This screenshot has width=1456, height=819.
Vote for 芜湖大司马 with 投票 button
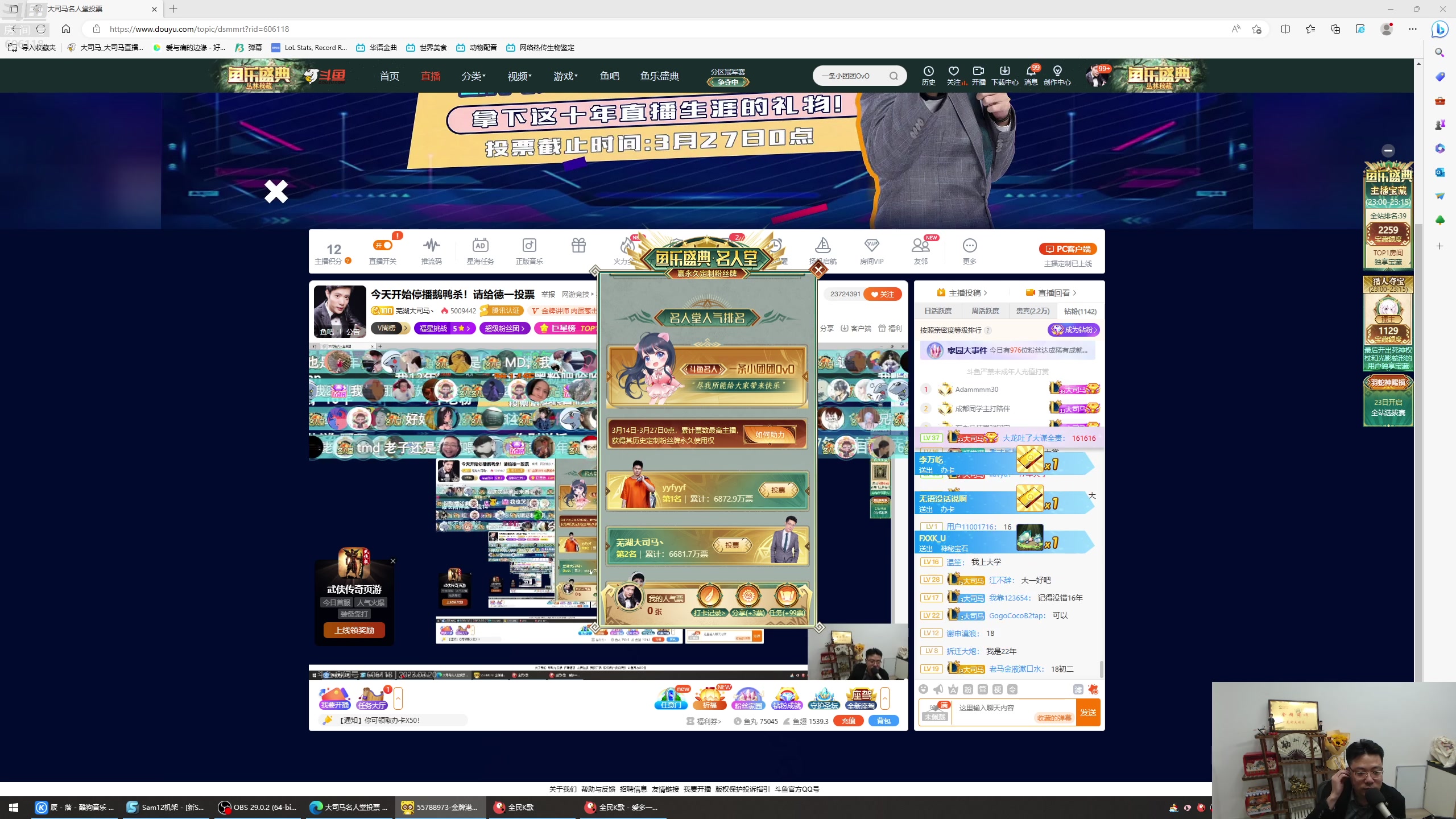(732, 545)
